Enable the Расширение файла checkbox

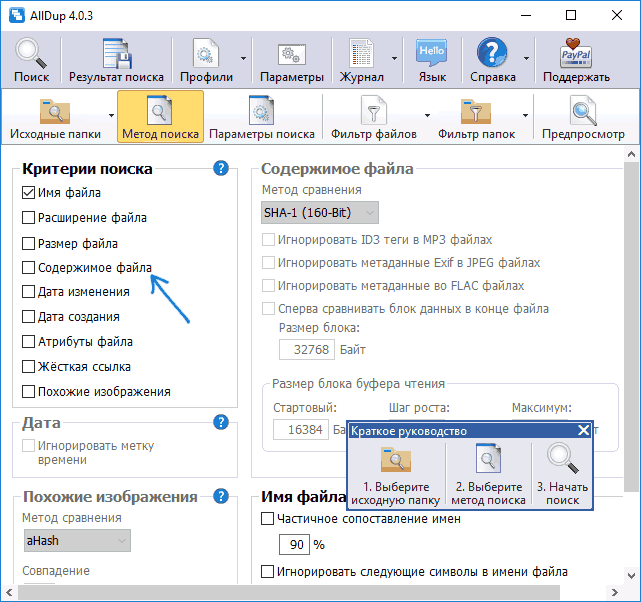[28, 217]
